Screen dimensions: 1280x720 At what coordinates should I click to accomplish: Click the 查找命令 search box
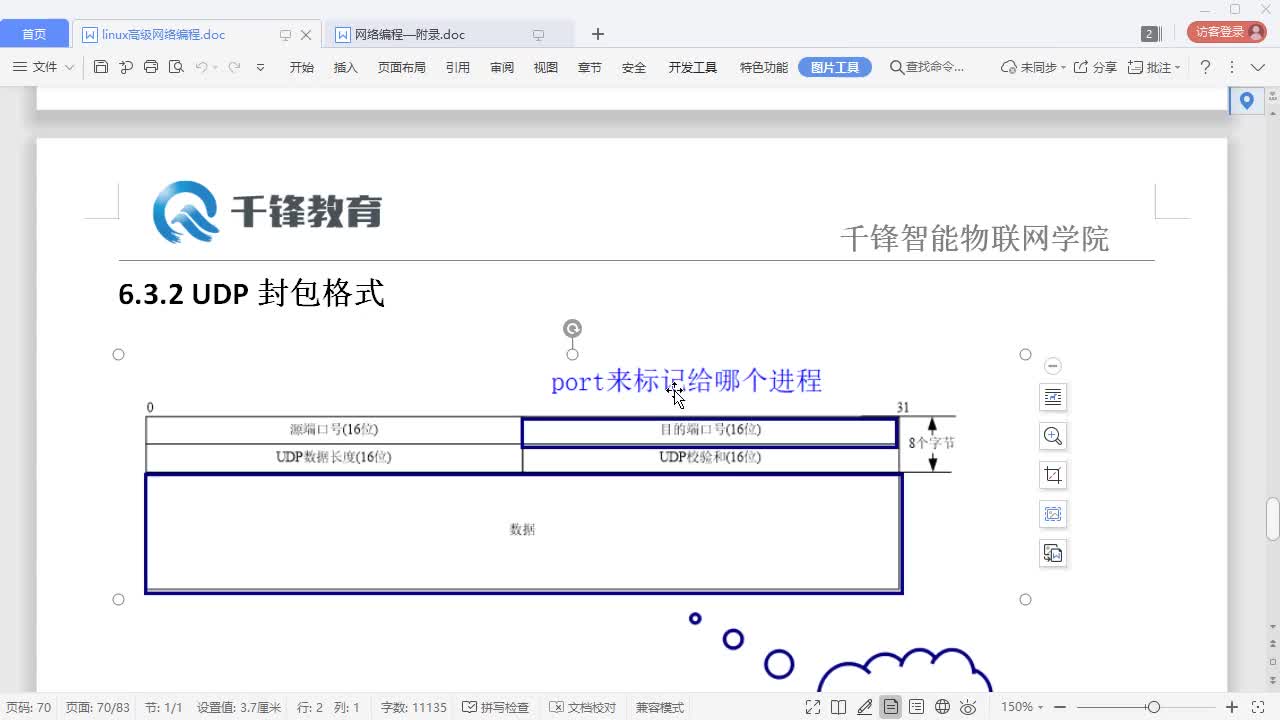coord(928,67)
